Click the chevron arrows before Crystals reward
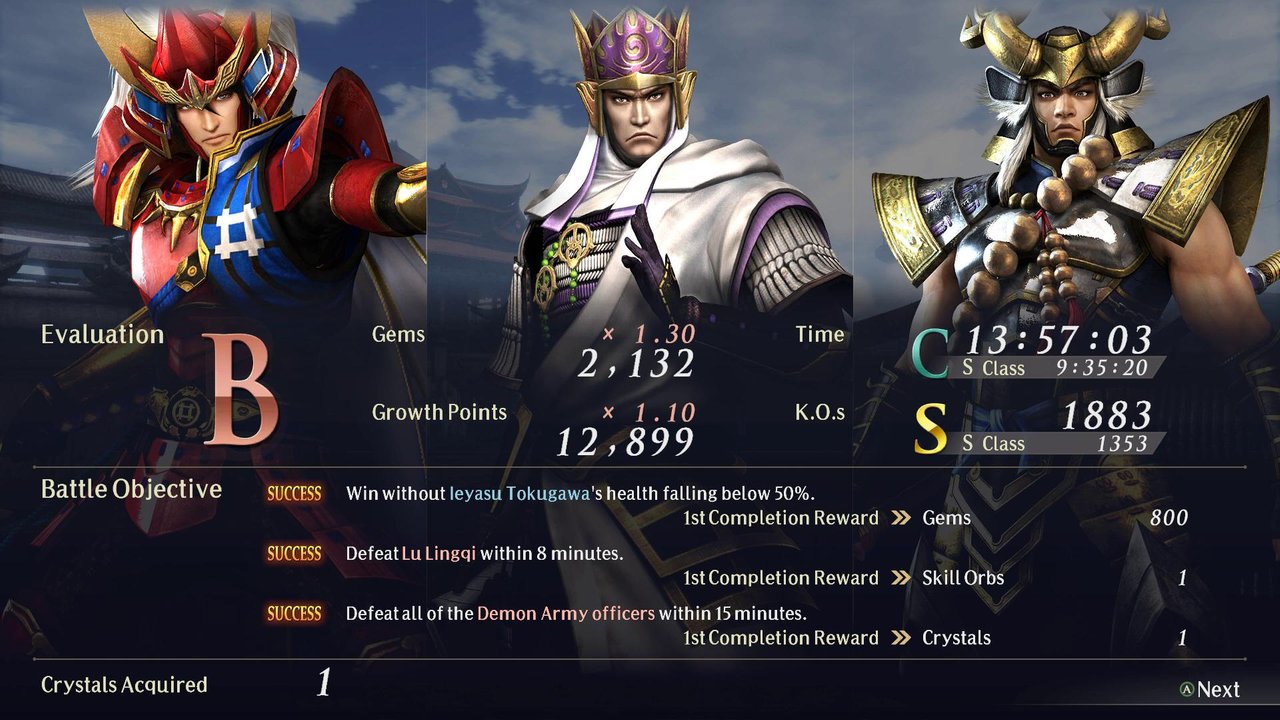Image resolution: width=1280 pixels, height=720 pixels. (901, 638)
